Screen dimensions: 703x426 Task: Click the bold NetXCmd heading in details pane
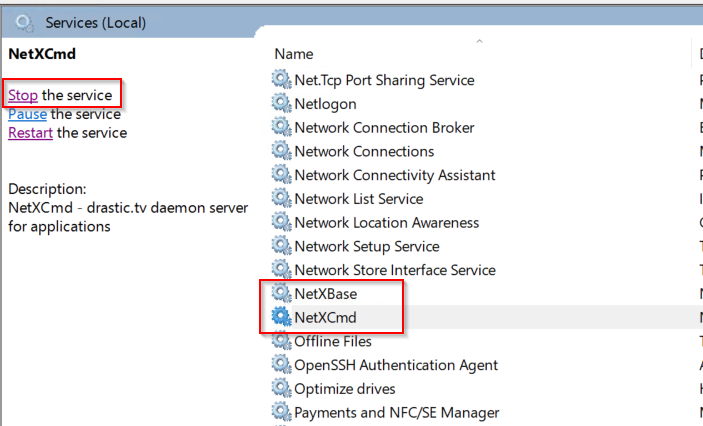point(42,54)
